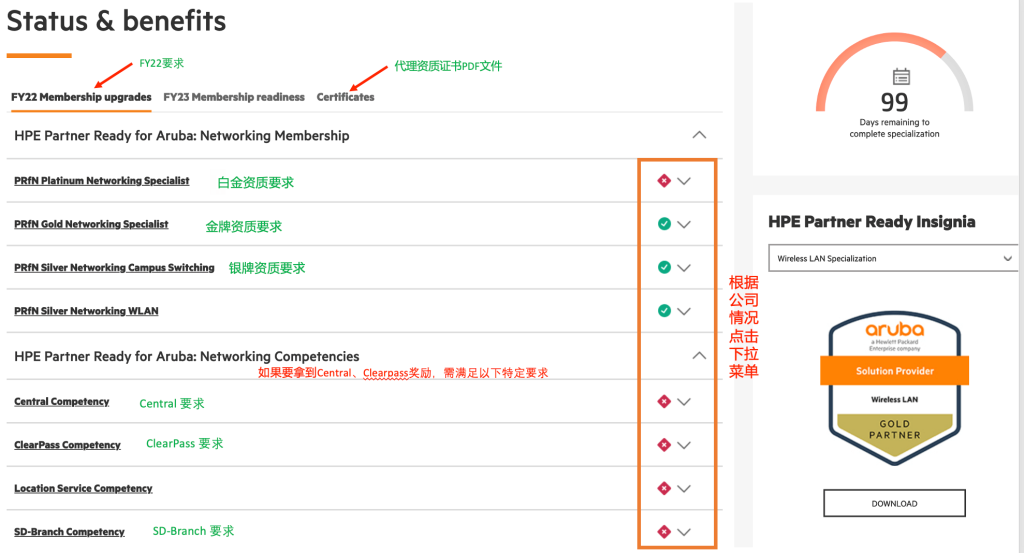The width and height of the screenshot is (1024, 553).
Task: Click 'HPE Partner Ready for Aruba: Networking Competencies' heading
Action: [187, 356]
